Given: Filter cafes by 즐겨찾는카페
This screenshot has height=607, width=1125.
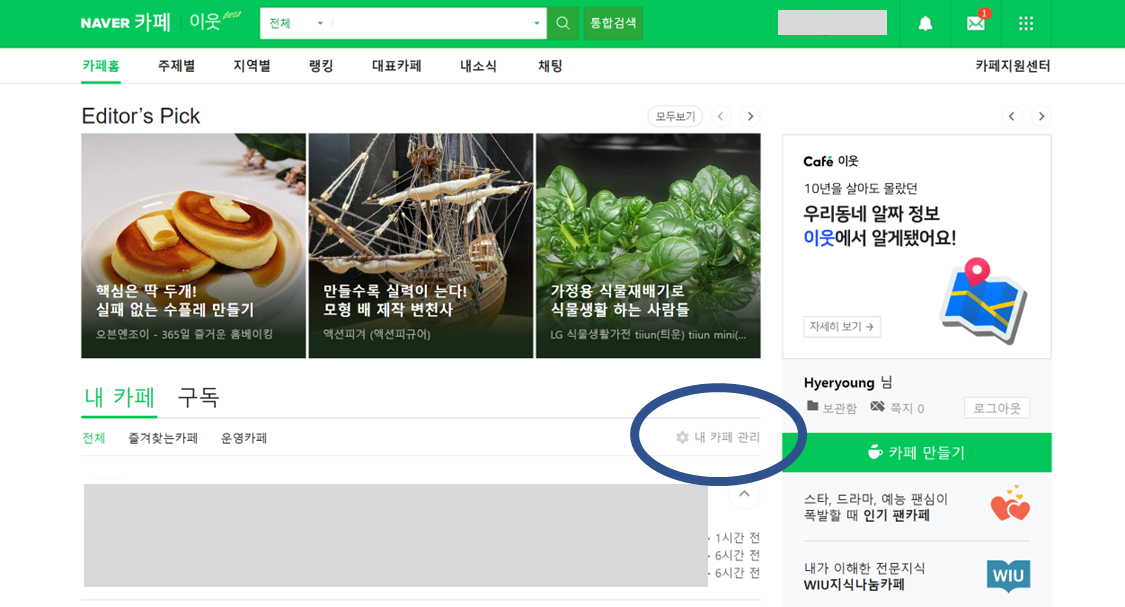Looking at the screenshot, I should [163, 438].
